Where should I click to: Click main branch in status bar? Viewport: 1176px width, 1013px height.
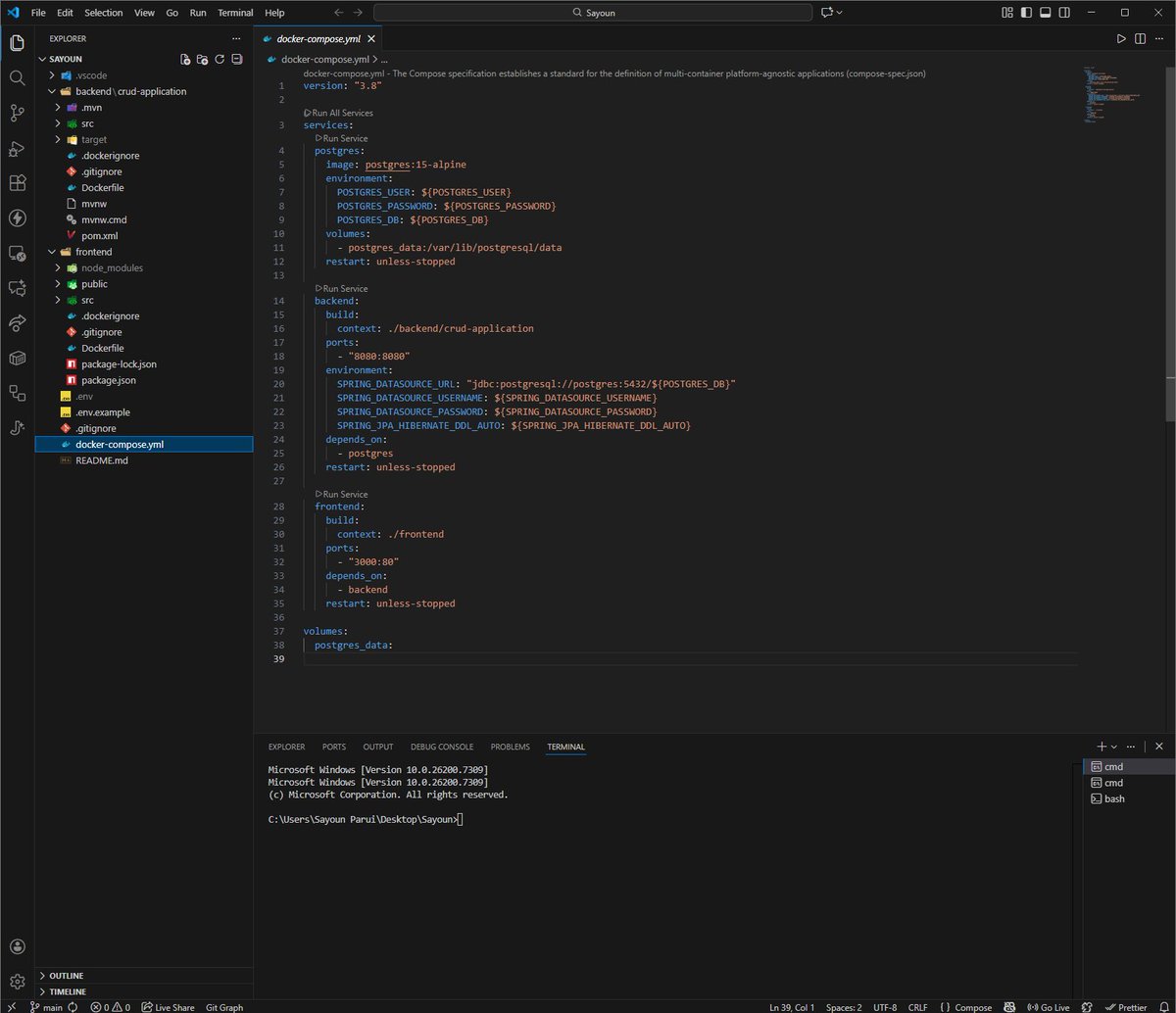pos(46,1006)
